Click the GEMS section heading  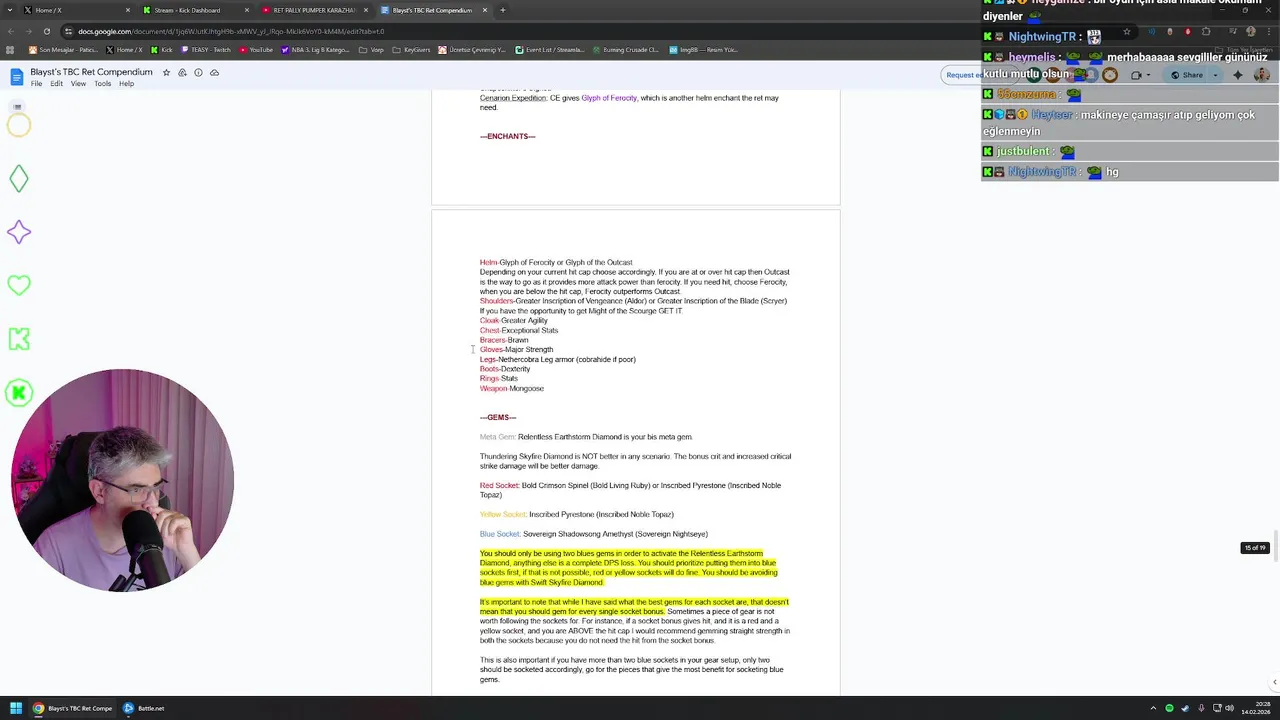(498, 417)
